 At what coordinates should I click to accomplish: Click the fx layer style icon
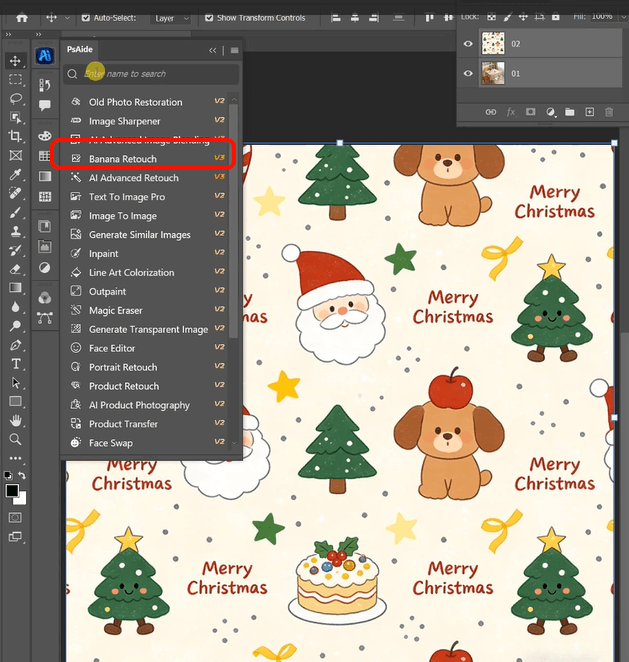point(511,112)
